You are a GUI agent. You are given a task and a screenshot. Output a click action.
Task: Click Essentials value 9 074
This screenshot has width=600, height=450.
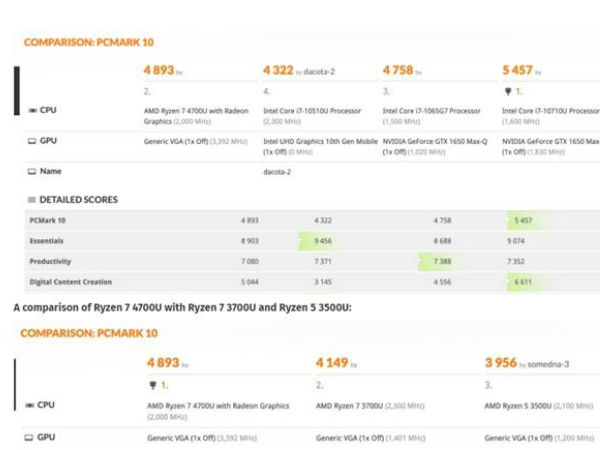point(516,241)
